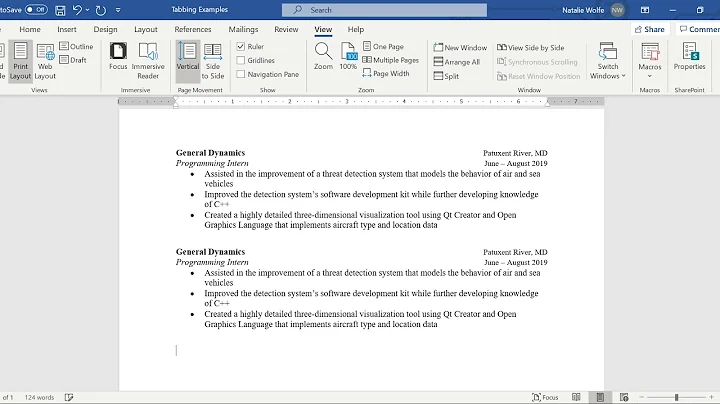Open SharePoint Properties

click(689, 56)
